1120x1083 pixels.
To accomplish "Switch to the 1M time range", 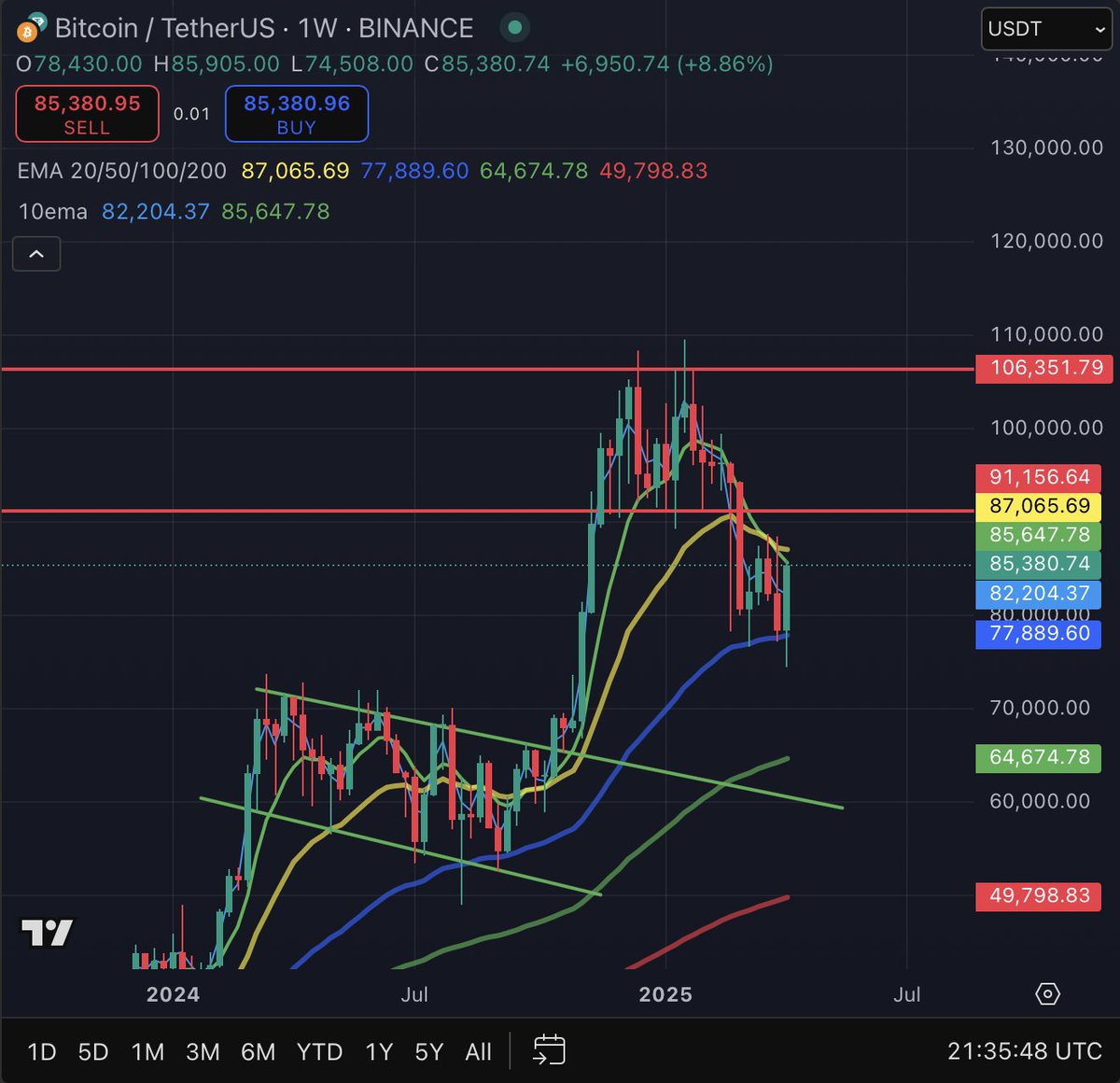I will (x=147, y=1052).
